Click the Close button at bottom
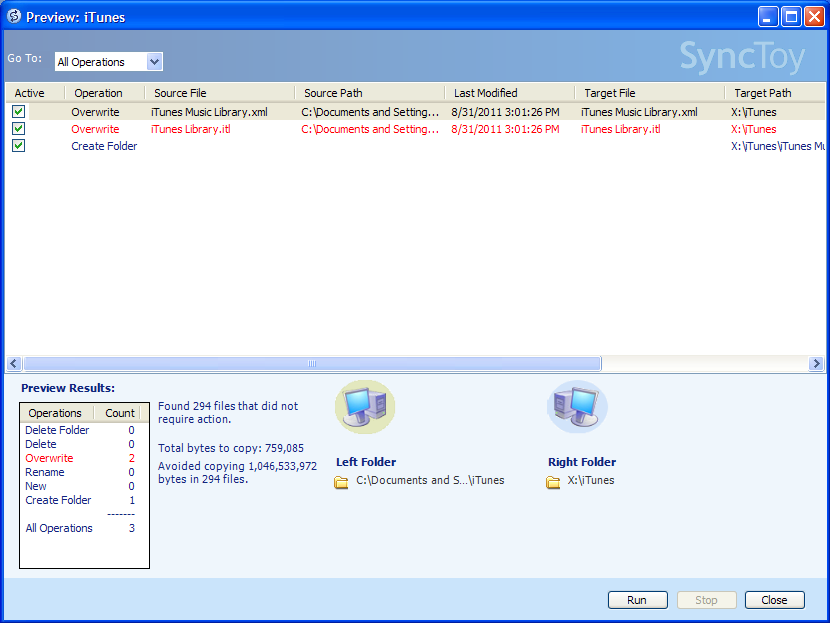 point(774,600)
